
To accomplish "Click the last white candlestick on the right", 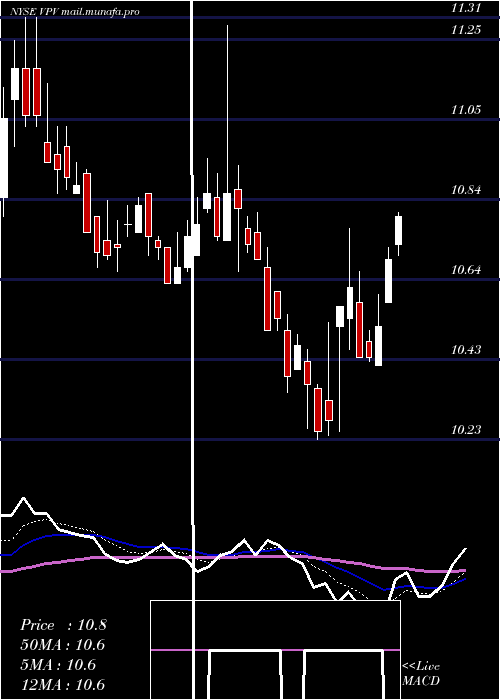I will (399, 230).
